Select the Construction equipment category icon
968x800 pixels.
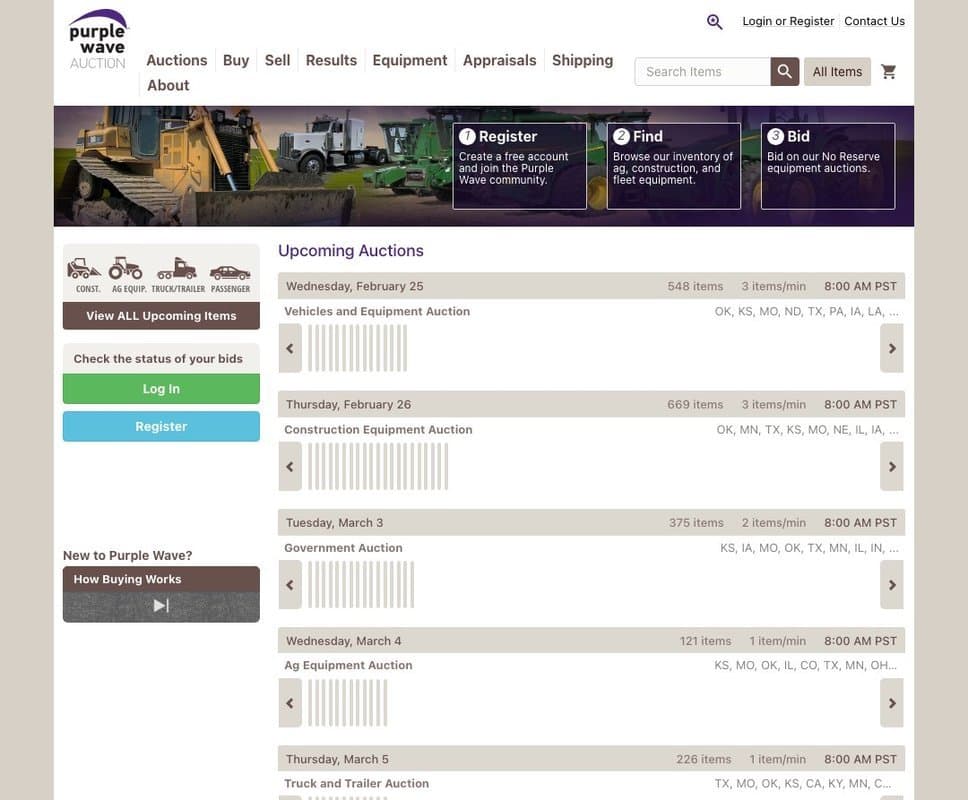coord(84,270)
